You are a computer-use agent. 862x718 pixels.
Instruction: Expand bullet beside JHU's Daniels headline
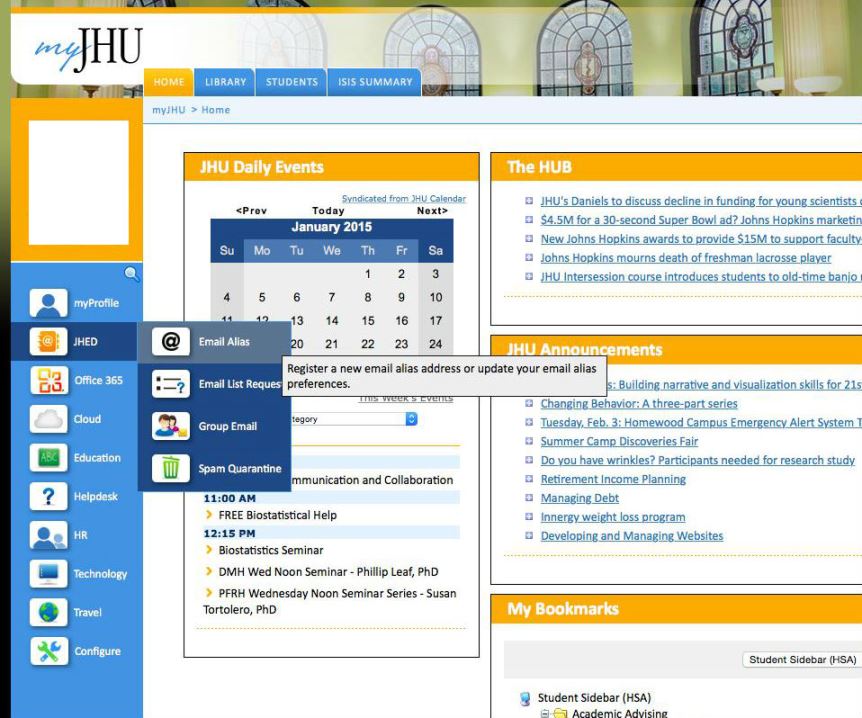tap(529, 201)
